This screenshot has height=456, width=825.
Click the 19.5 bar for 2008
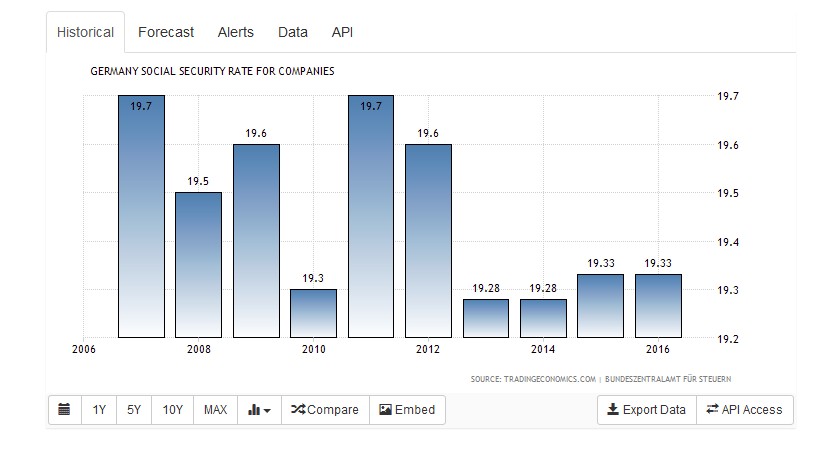[x=198, y=265]
